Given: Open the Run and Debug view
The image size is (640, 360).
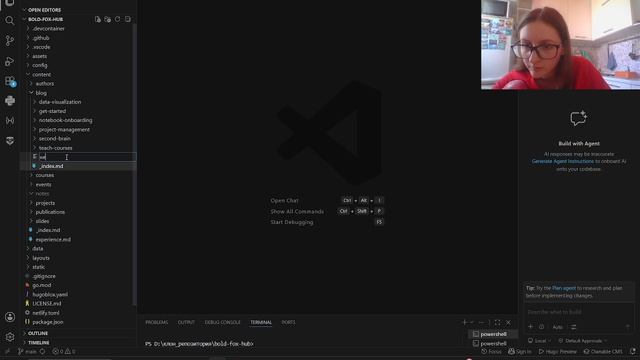Looking at the screenshot, I should click(10, 61).
